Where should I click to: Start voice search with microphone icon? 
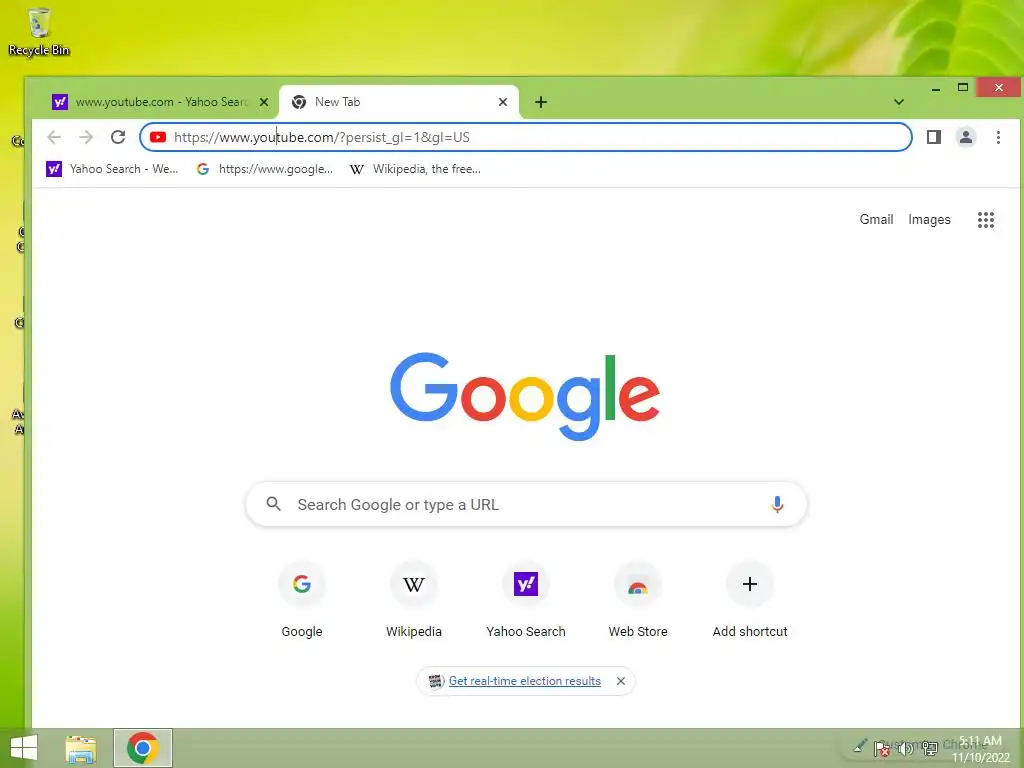(x=776, y=504)
